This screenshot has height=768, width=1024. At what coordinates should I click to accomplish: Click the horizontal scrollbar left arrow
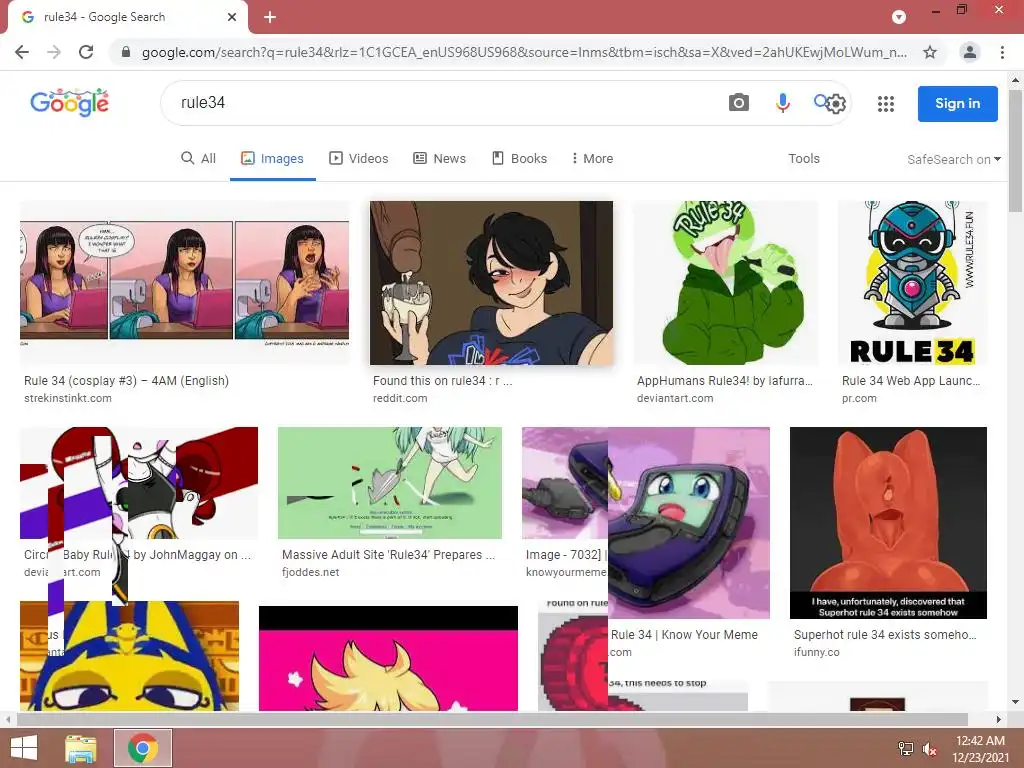pyautogui.click(x=8, y=719)
